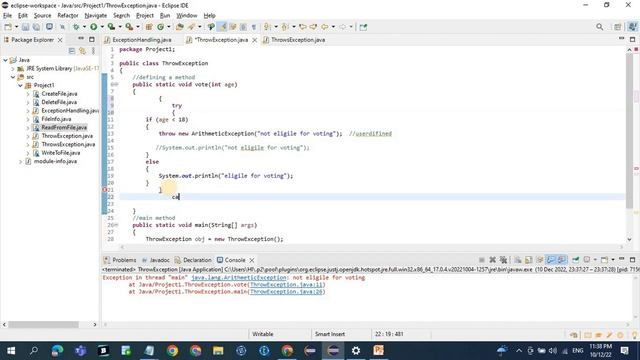Collapse the Project1 package node
Viewport: 640px width, 360px height.
pos(20,85)
